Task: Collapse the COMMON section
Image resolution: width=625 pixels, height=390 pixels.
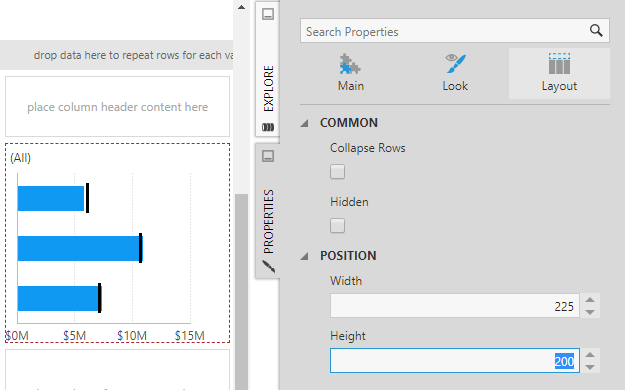Action: click(x=305, y=123)
